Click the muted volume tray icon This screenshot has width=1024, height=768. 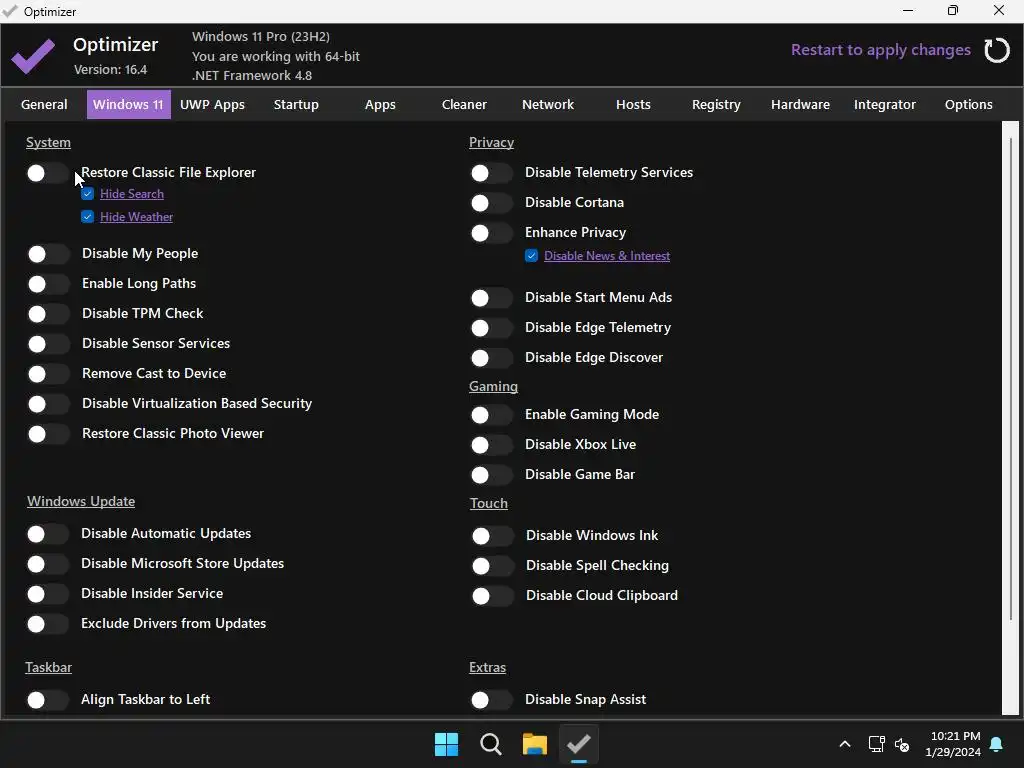pyautogui.click(x=902, y=744)
